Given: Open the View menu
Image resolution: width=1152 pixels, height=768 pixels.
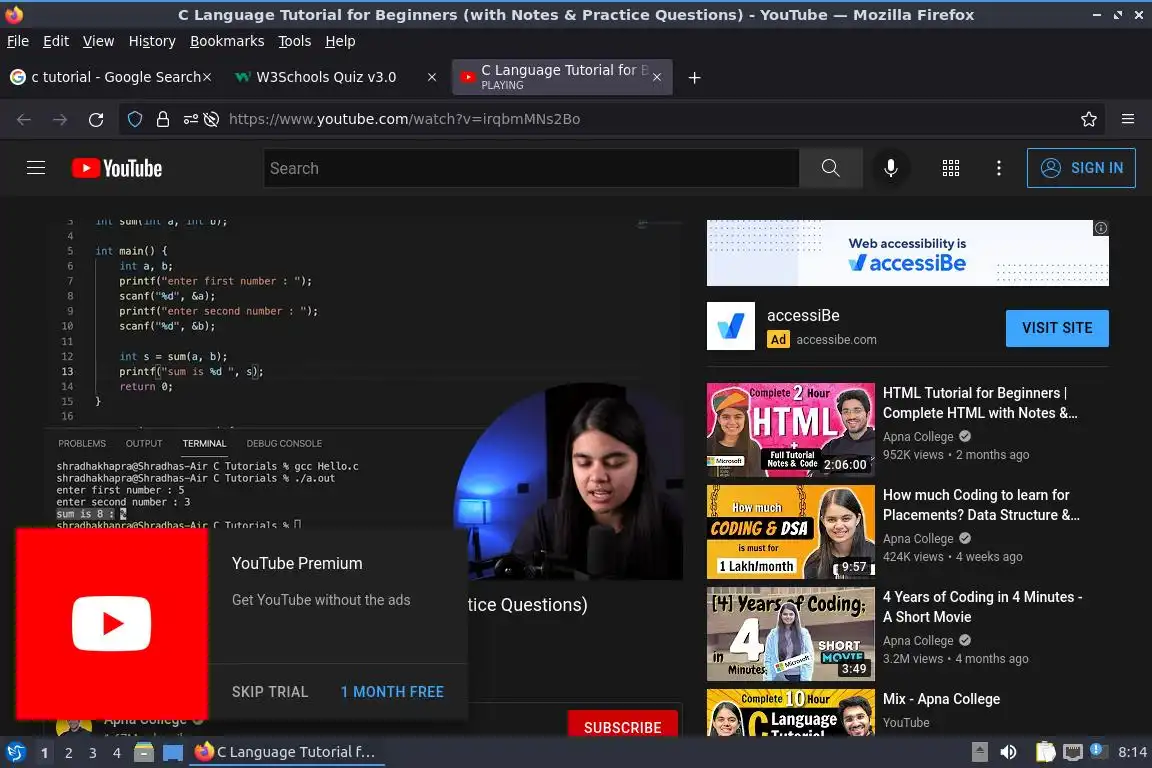Looking at the screenshot, I should 98,41.
